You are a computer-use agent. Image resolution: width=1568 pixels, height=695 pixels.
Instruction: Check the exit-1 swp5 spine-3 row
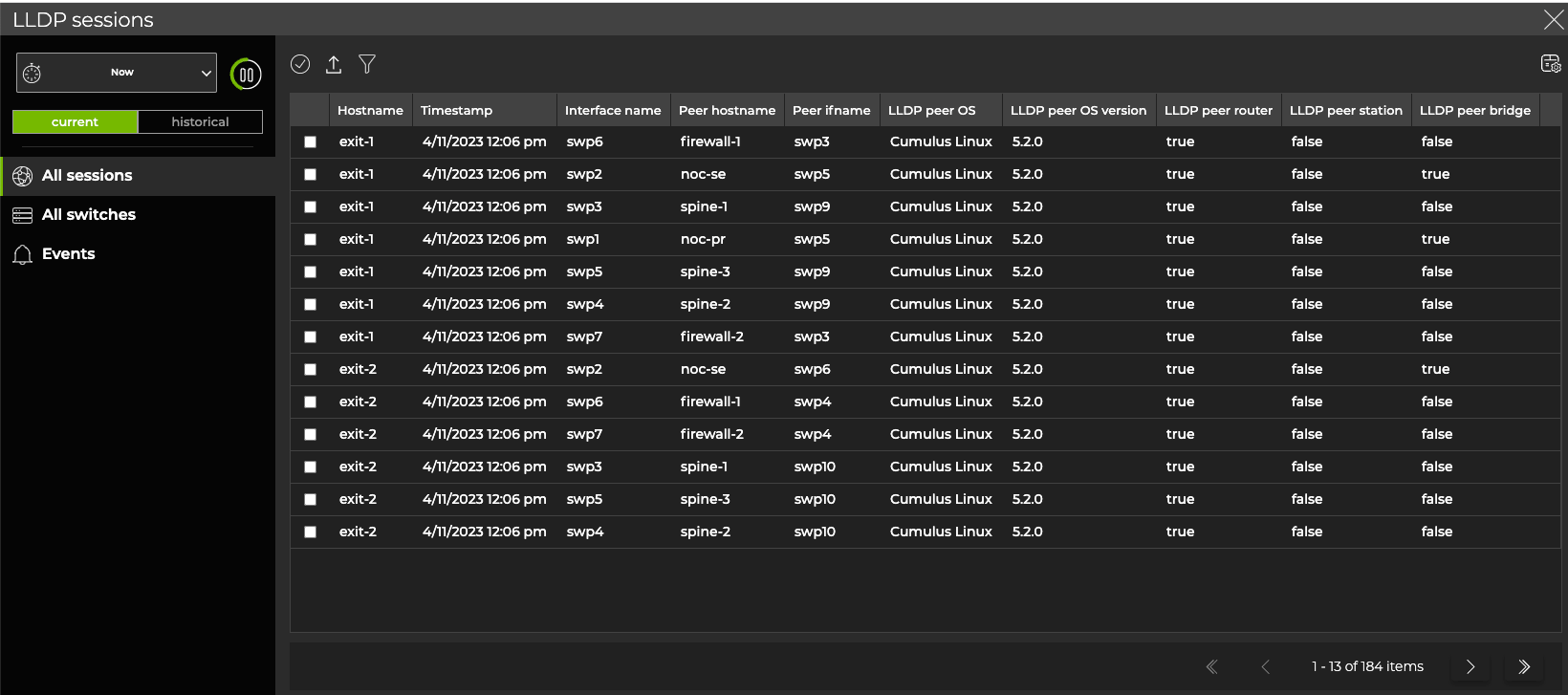click(x=310, y=272)
